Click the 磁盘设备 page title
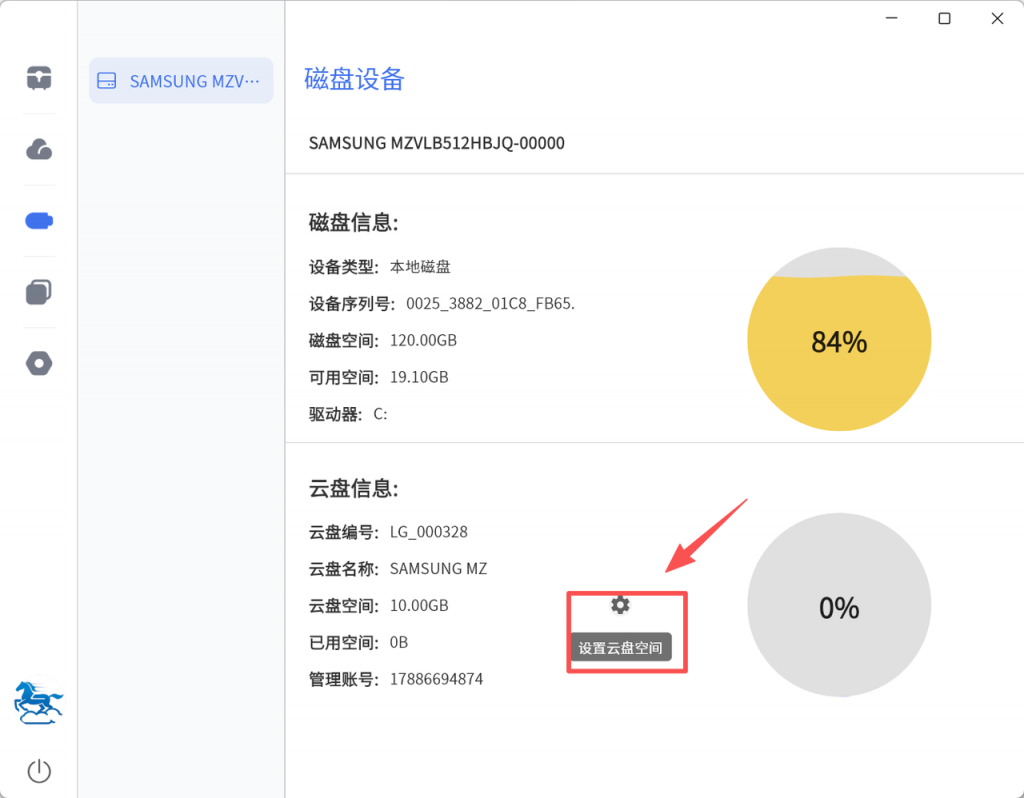 point(354,80)
